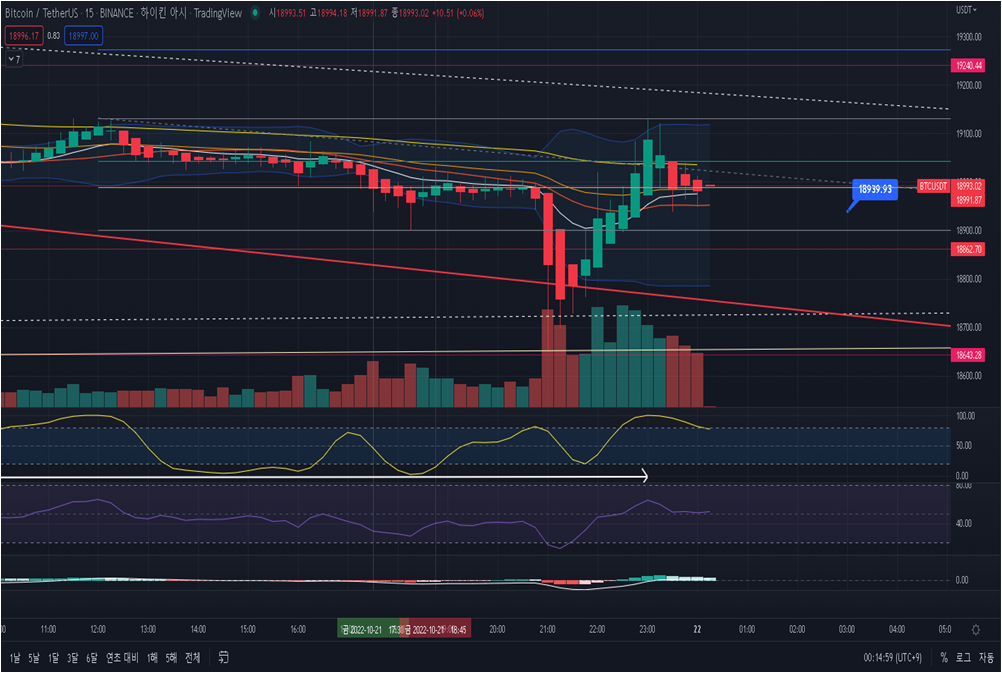Select the 5해 time range
The height and width of the screenshot is (673, 1002).
171,657
